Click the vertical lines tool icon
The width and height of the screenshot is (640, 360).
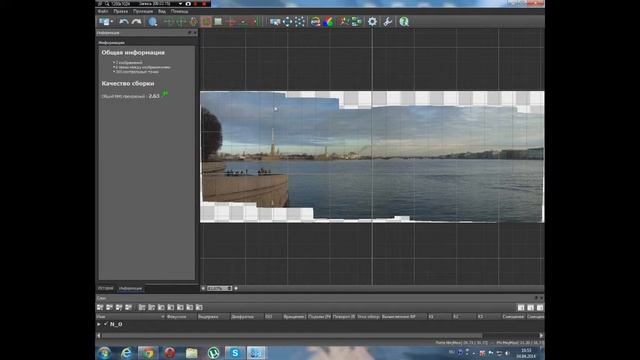point(259,22)
